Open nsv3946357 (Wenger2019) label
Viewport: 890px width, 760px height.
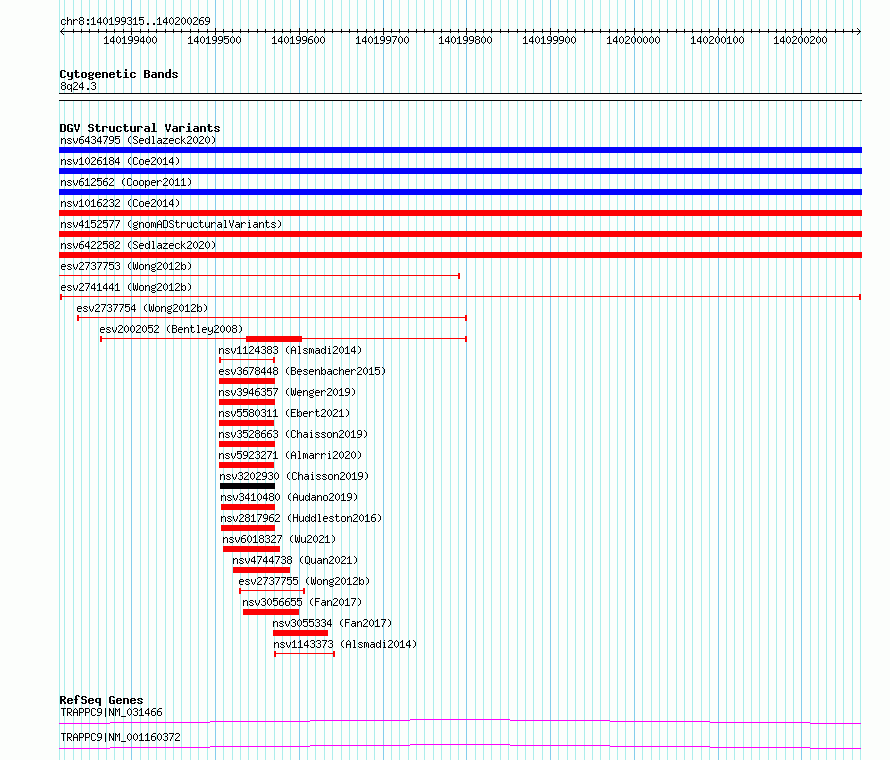tap(287, 392)
